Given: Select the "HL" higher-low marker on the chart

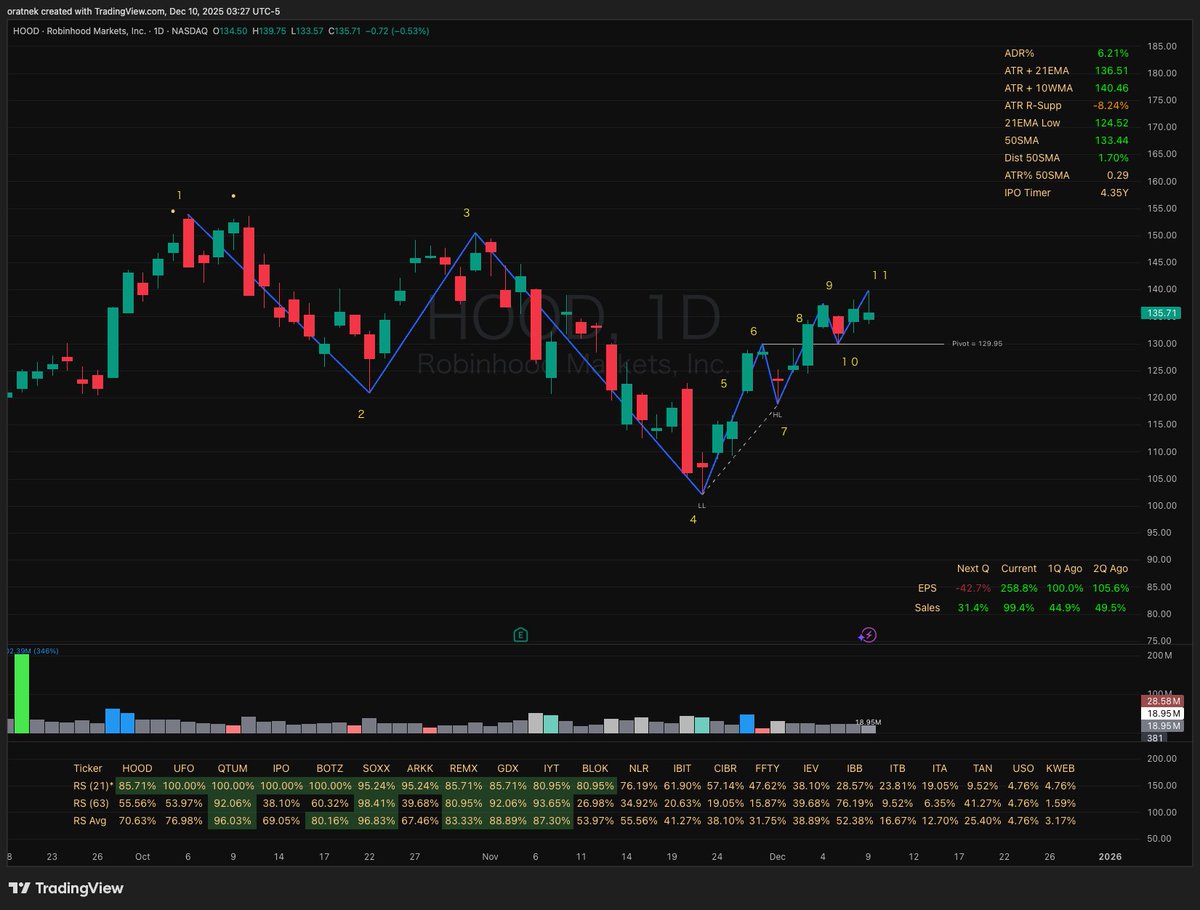Looking at the screenshot, I should [x=778, y=413].
